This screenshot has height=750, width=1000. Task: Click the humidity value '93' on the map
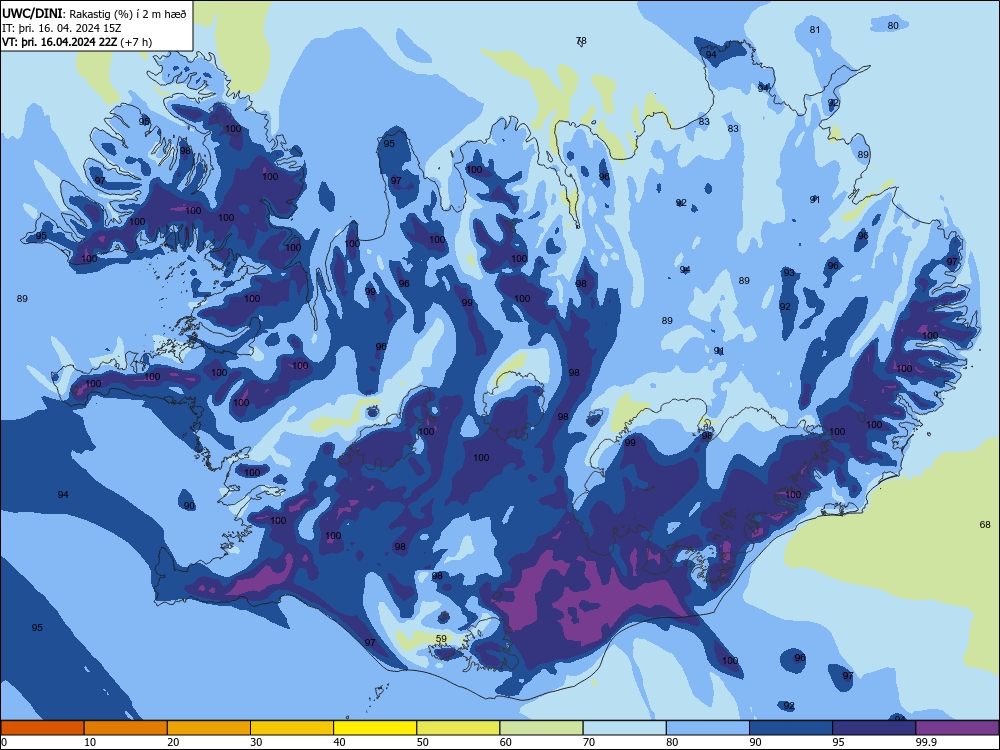pyautogui.click(x=789, y=272)
